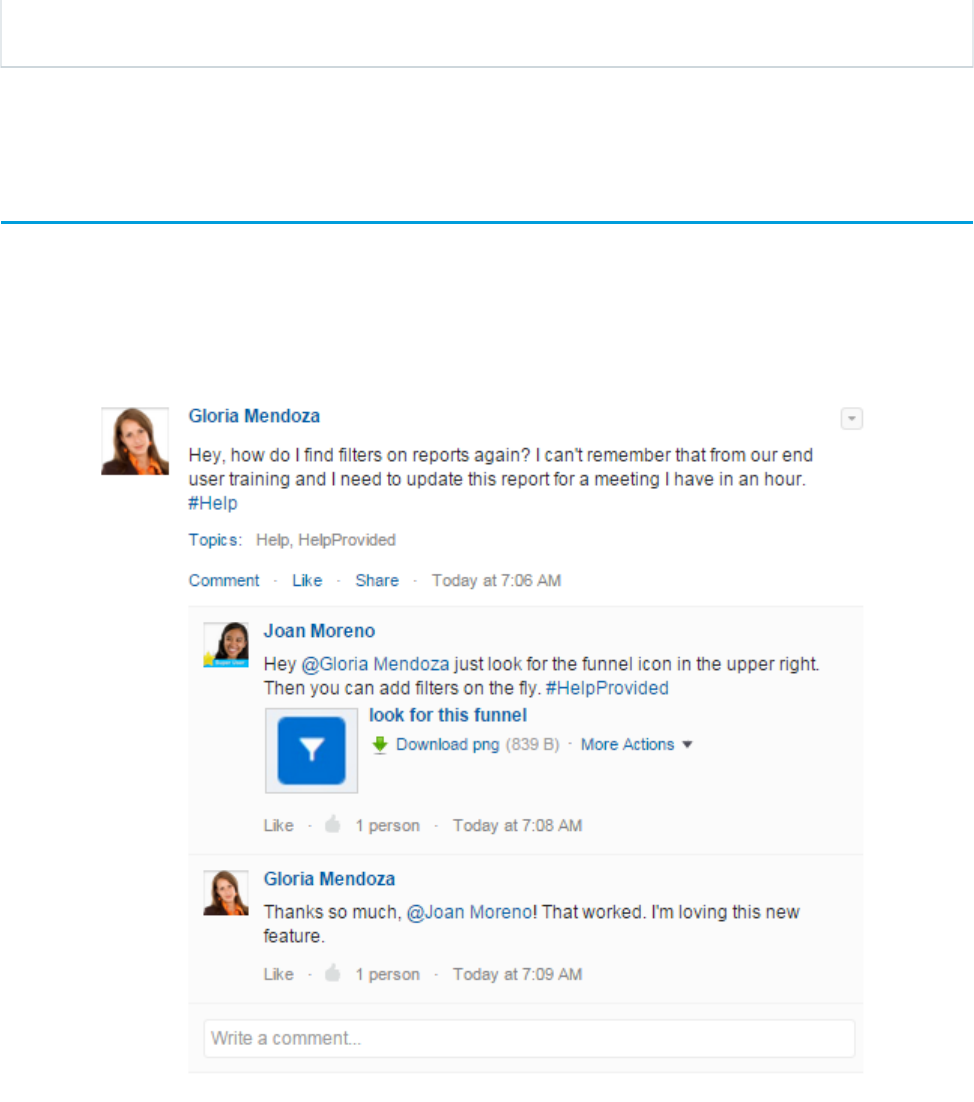
Task: Click the green download arrow icon
Action: tap(379, 745)
